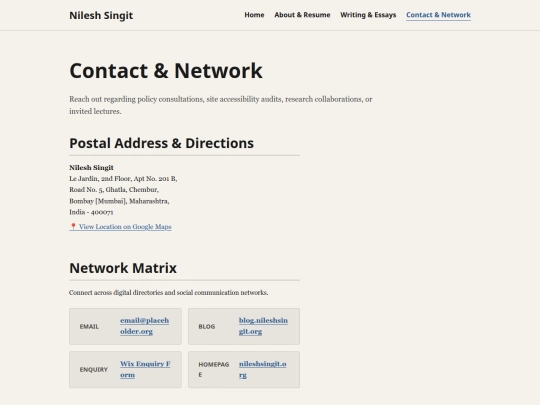Screen dimensions: 540x405
Task: Open the Wix Enquiry Form link
Action: coord(145,369)
